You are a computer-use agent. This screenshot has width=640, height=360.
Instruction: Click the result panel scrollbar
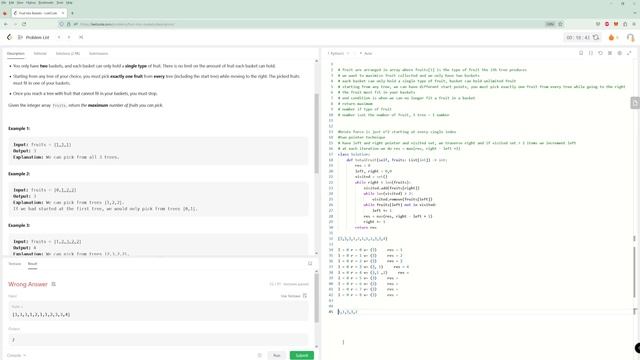coord(316,298)
